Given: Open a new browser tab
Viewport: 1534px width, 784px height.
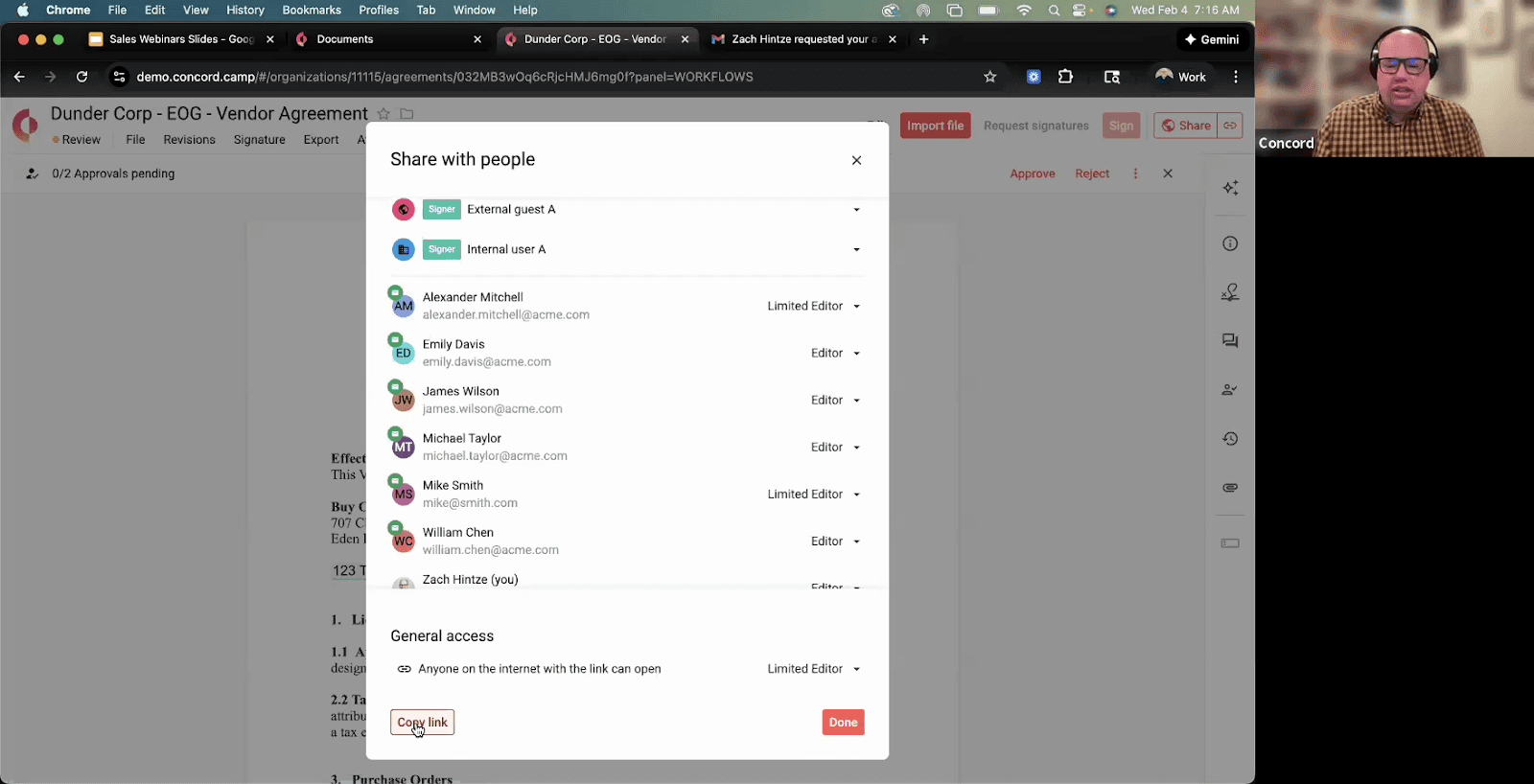Looking at the screenshot, I should click(923, 39).
